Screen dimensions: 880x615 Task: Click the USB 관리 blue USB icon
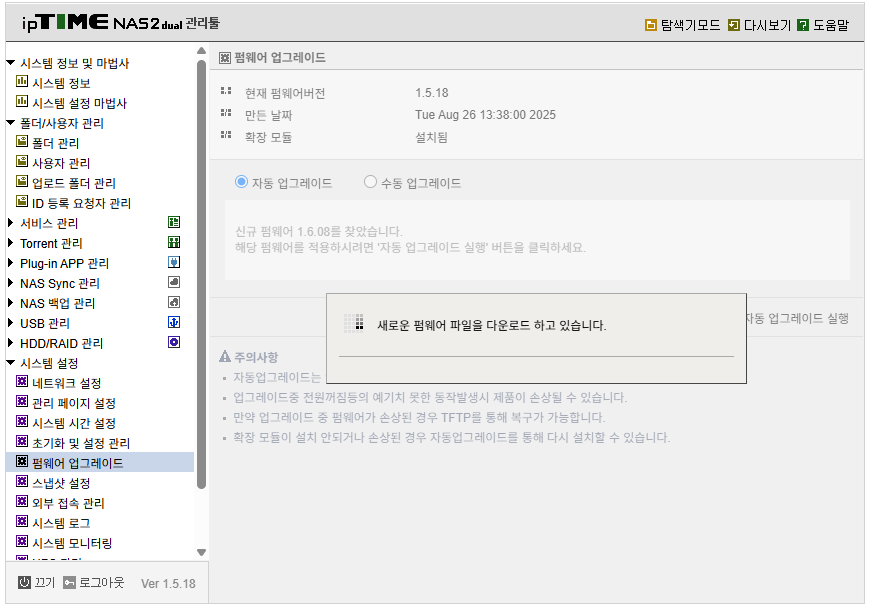click(174, 322)
